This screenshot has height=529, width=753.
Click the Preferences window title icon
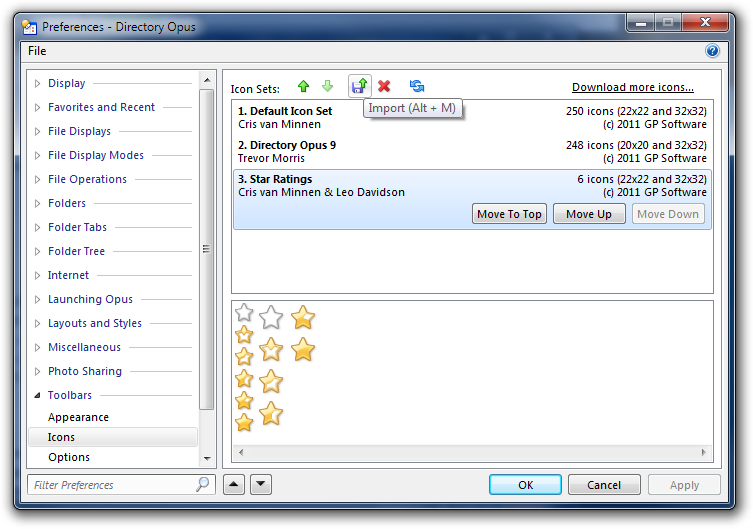click(x=30, y=27)
